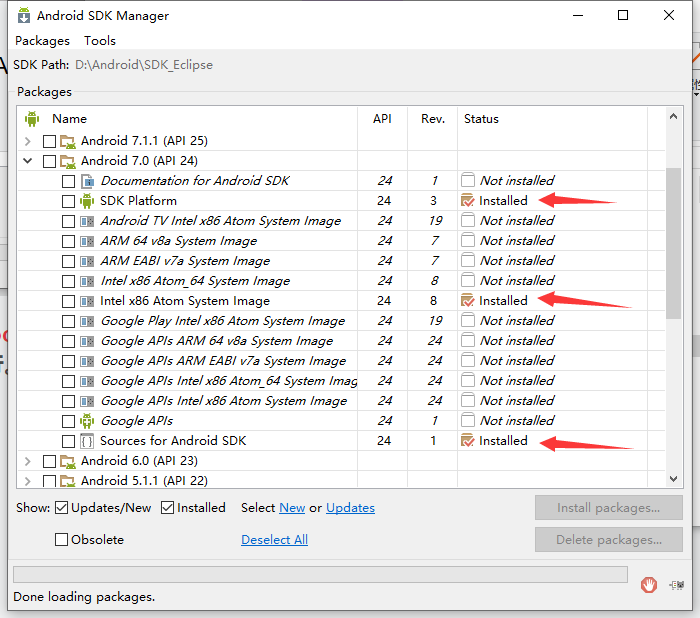
Task: Click the Android SDK Manager title bar icon
Action: pos(24,15)
